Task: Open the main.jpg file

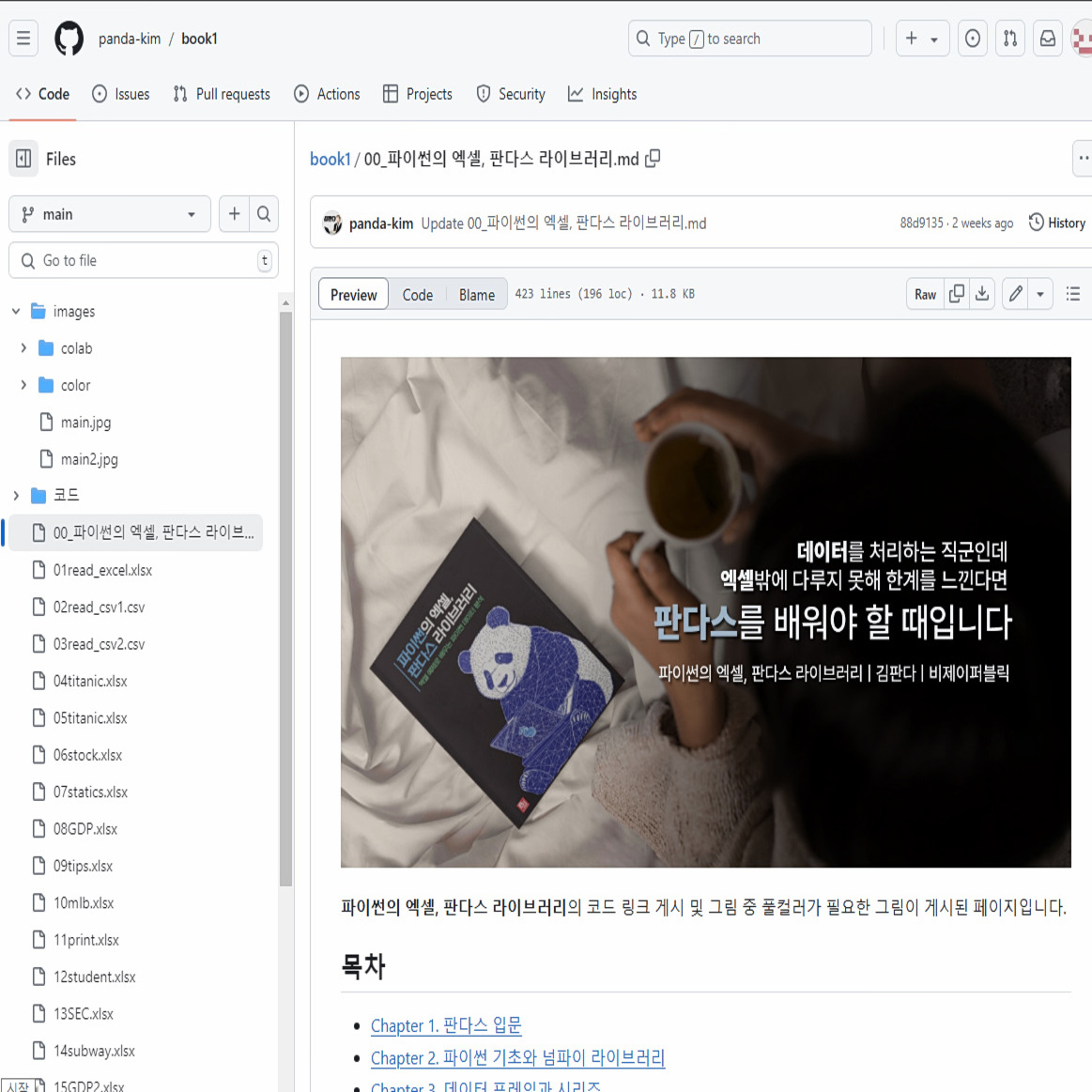Action: click(x=85, y=422)
